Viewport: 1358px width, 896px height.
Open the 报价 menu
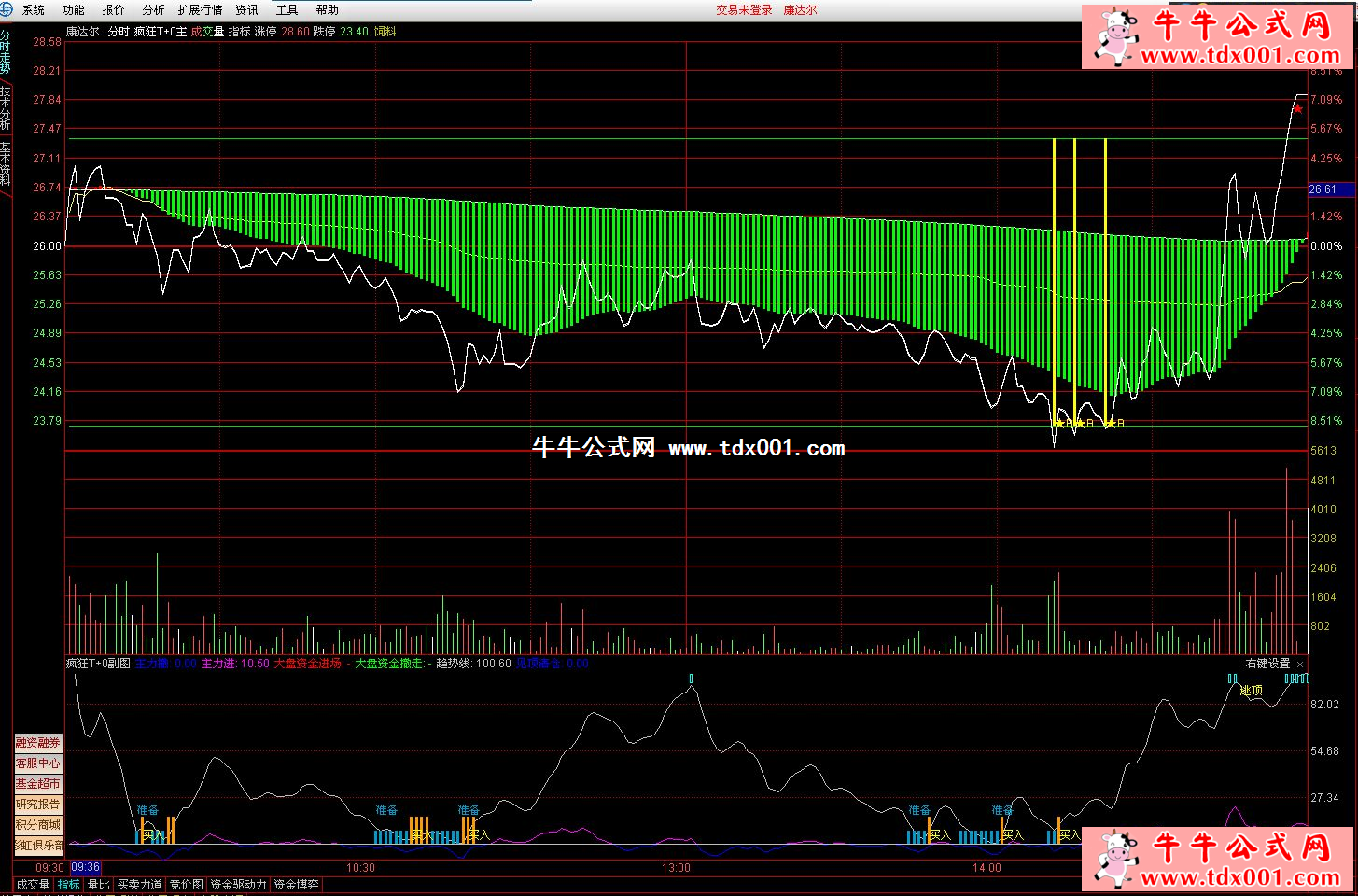click(113, 10)
